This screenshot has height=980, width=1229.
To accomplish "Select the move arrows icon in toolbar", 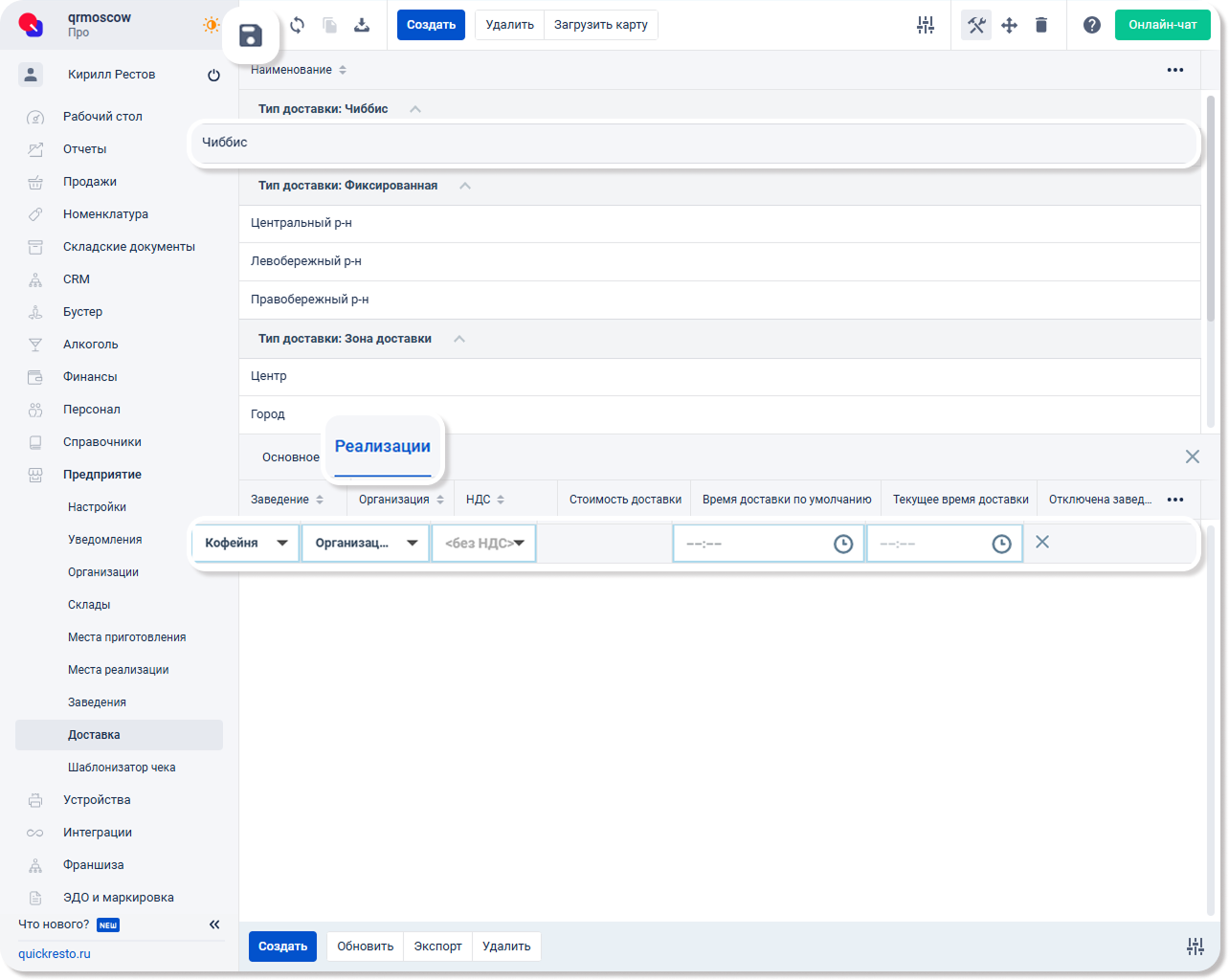I will pyautogui.click(x=1009, y=25).
